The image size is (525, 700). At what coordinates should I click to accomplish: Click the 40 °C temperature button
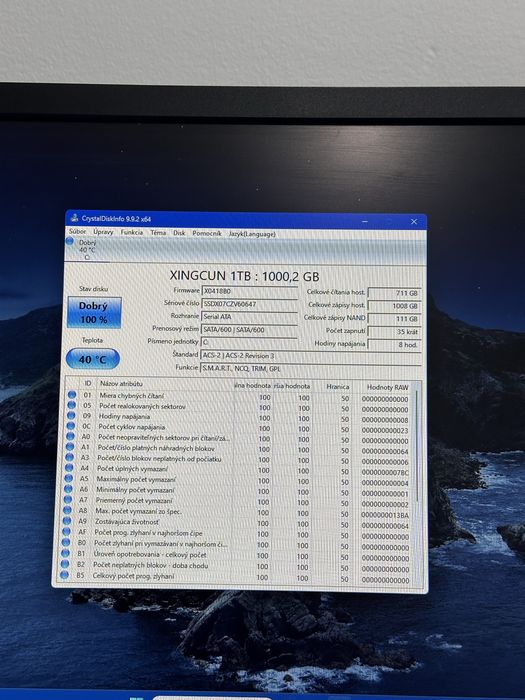[92, 359]
